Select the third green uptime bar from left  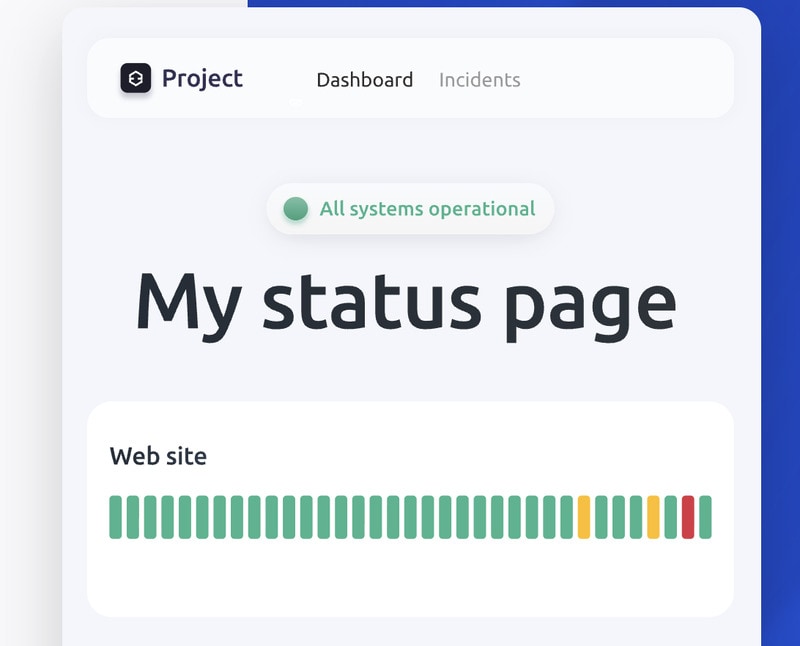tap(150, 517)
